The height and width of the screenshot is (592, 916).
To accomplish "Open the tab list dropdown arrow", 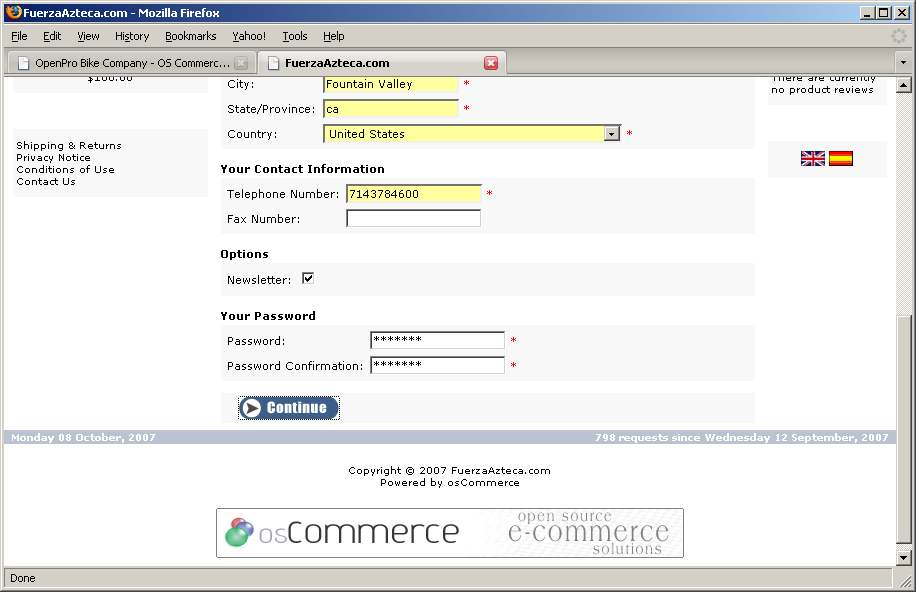I will click(903, 63).
